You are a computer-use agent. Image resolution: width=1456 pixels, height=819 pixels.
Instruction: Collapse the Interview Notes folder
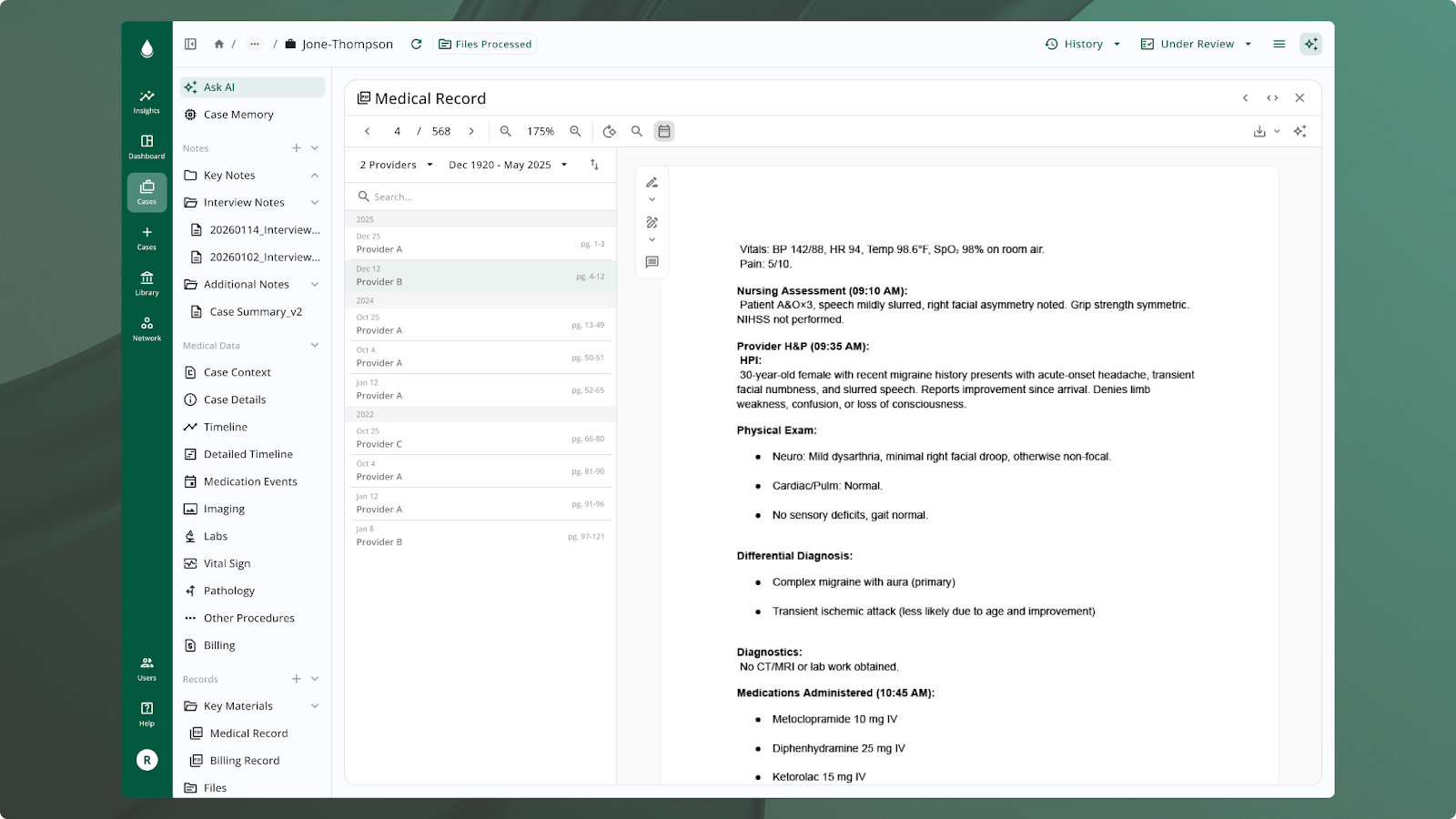click(x=315, y=202)
